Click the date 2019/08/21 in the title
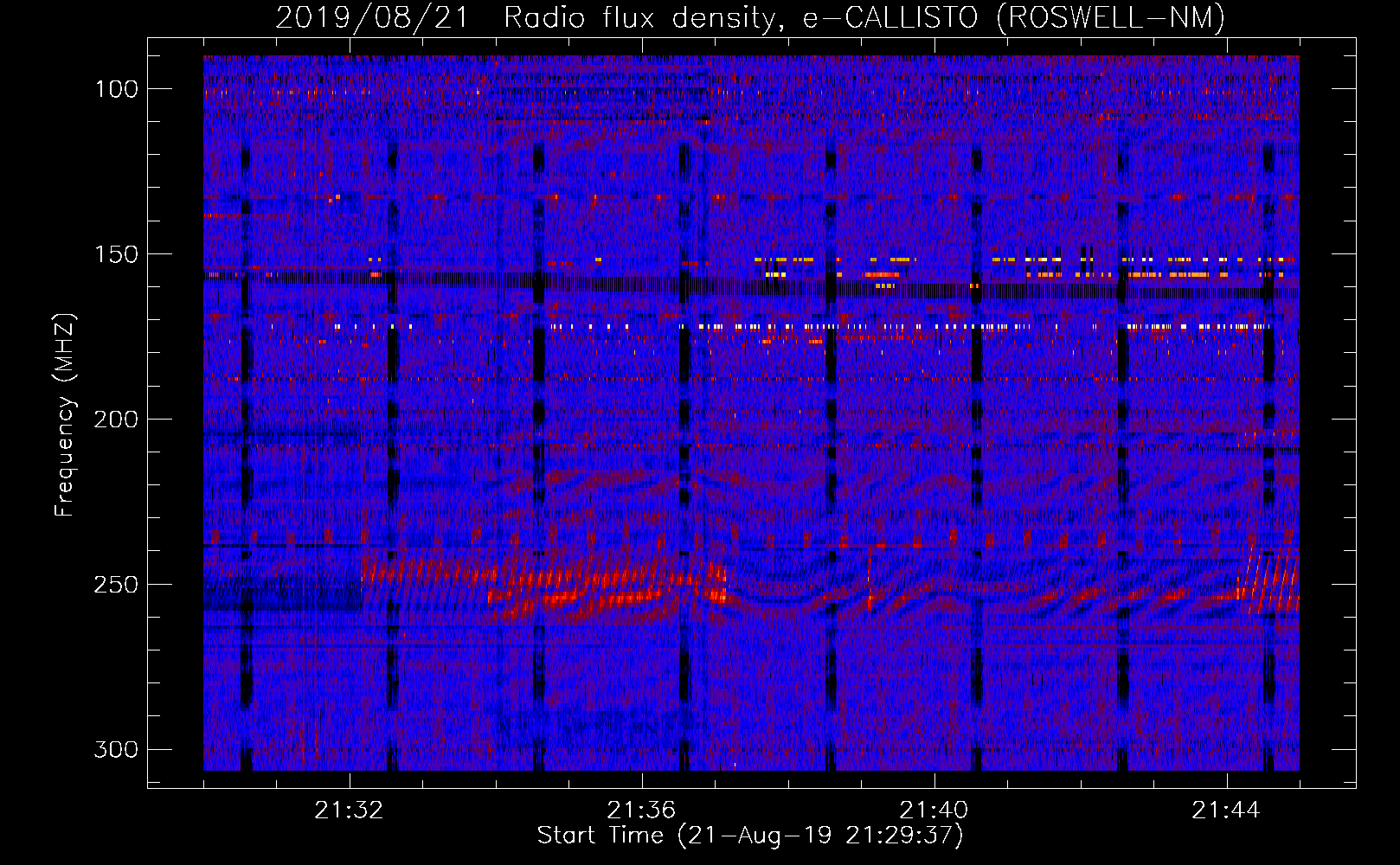 [x=372, y=17]
